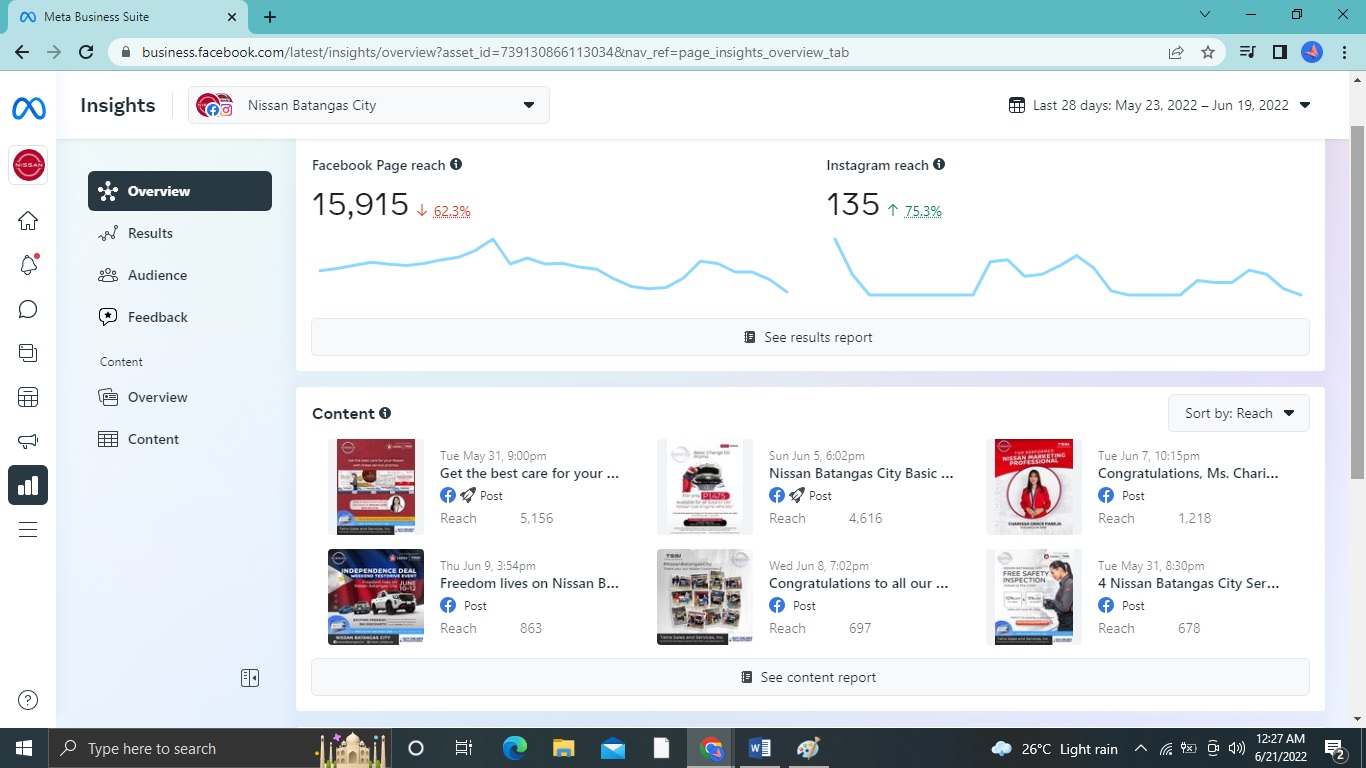Open the Nissan page profile icon in sidebar
1366x768 pixels.
[x=28, y=165]
